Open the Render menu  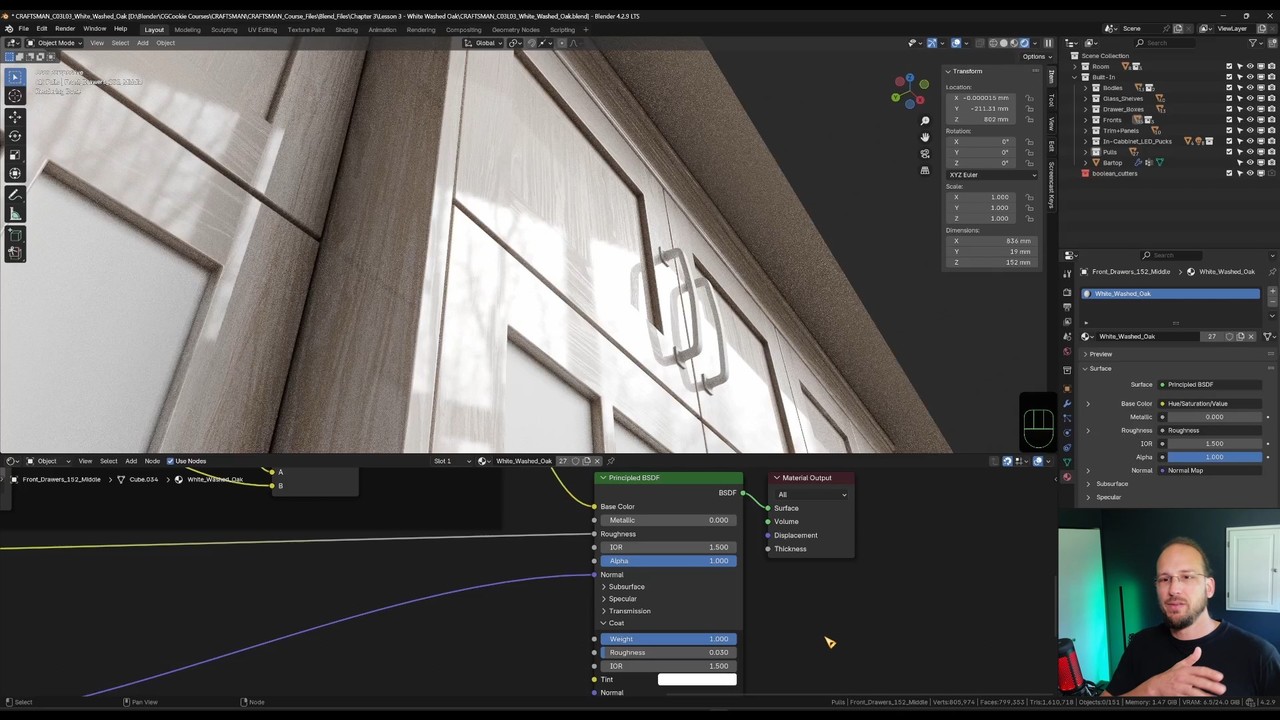(x=65, y=29)
